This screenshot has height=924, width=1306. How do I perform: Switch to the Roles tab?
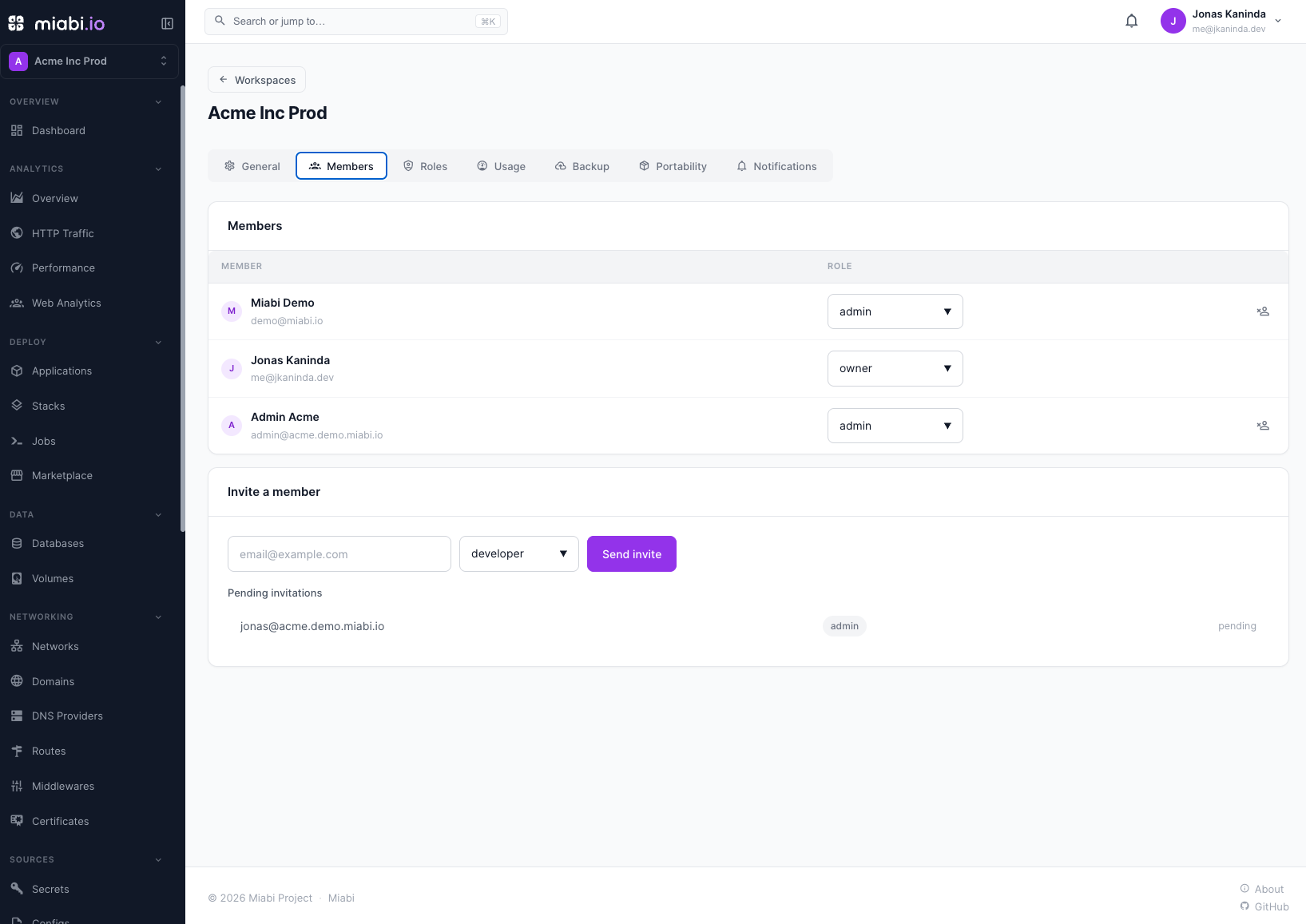pos(426,166)
